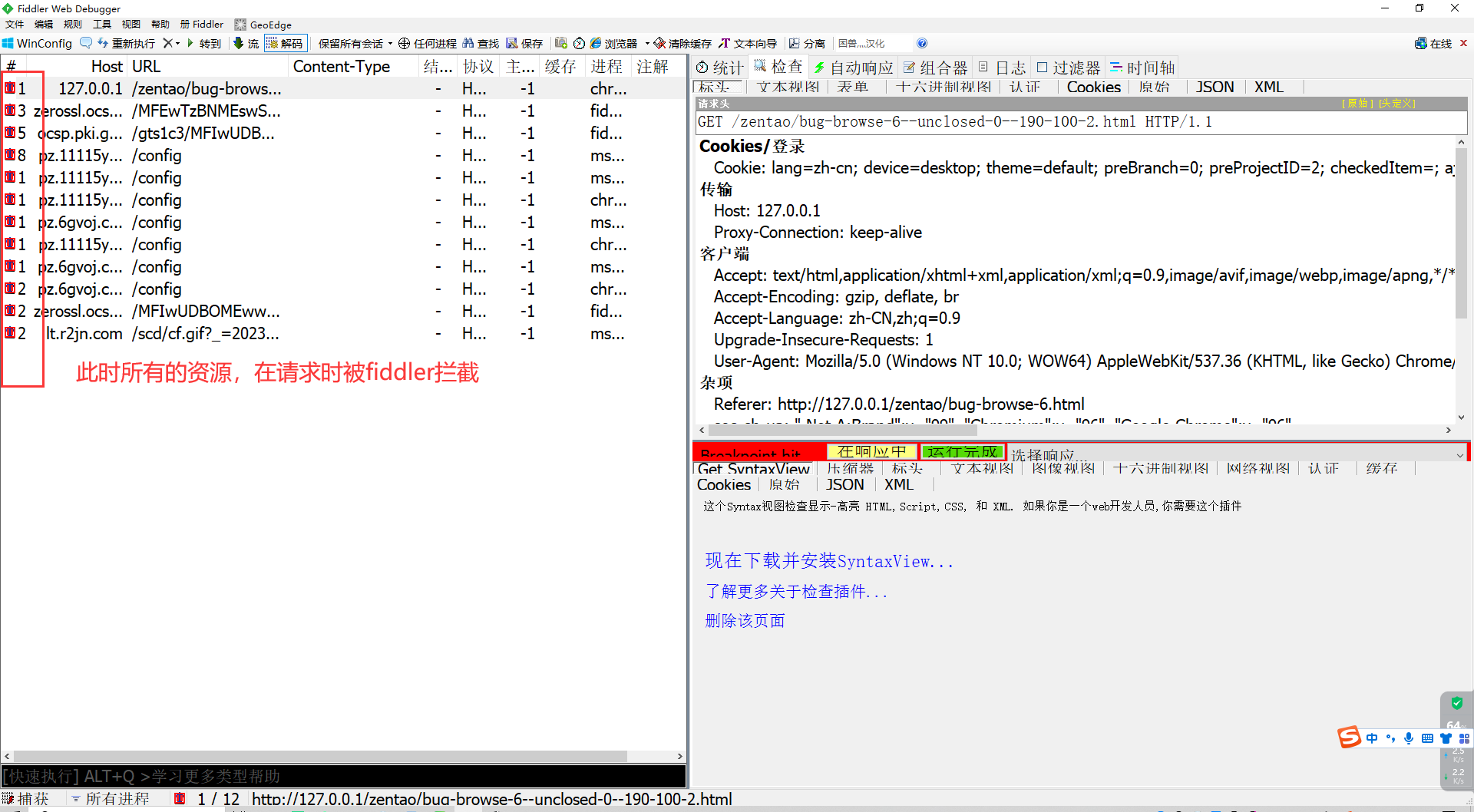Toggle Capturing (捕获) in status bar
This screenshot has height=812, width=1474.
[26, 799]
